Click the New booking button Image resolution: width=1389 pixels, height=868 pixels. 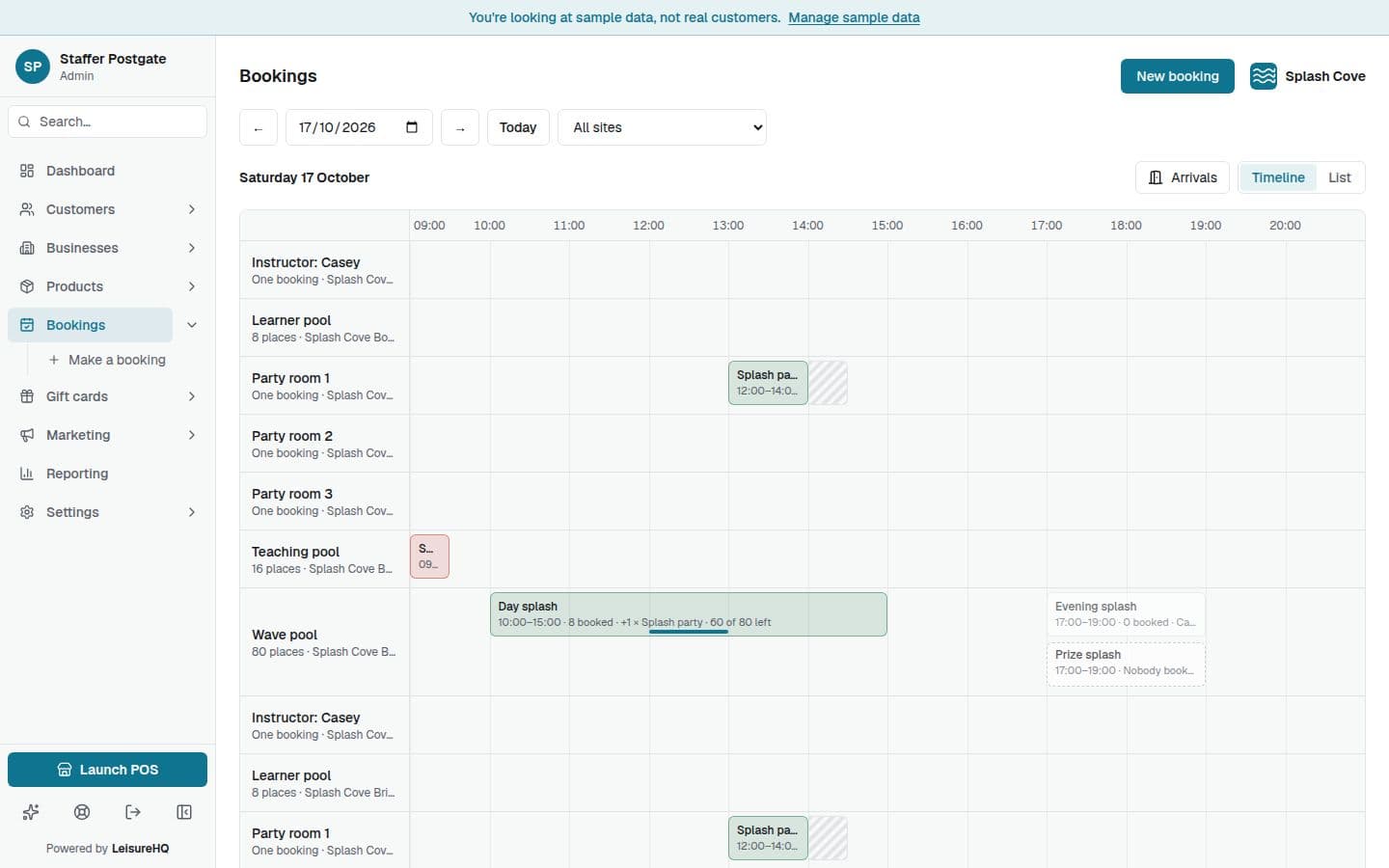click(1177, 76)
